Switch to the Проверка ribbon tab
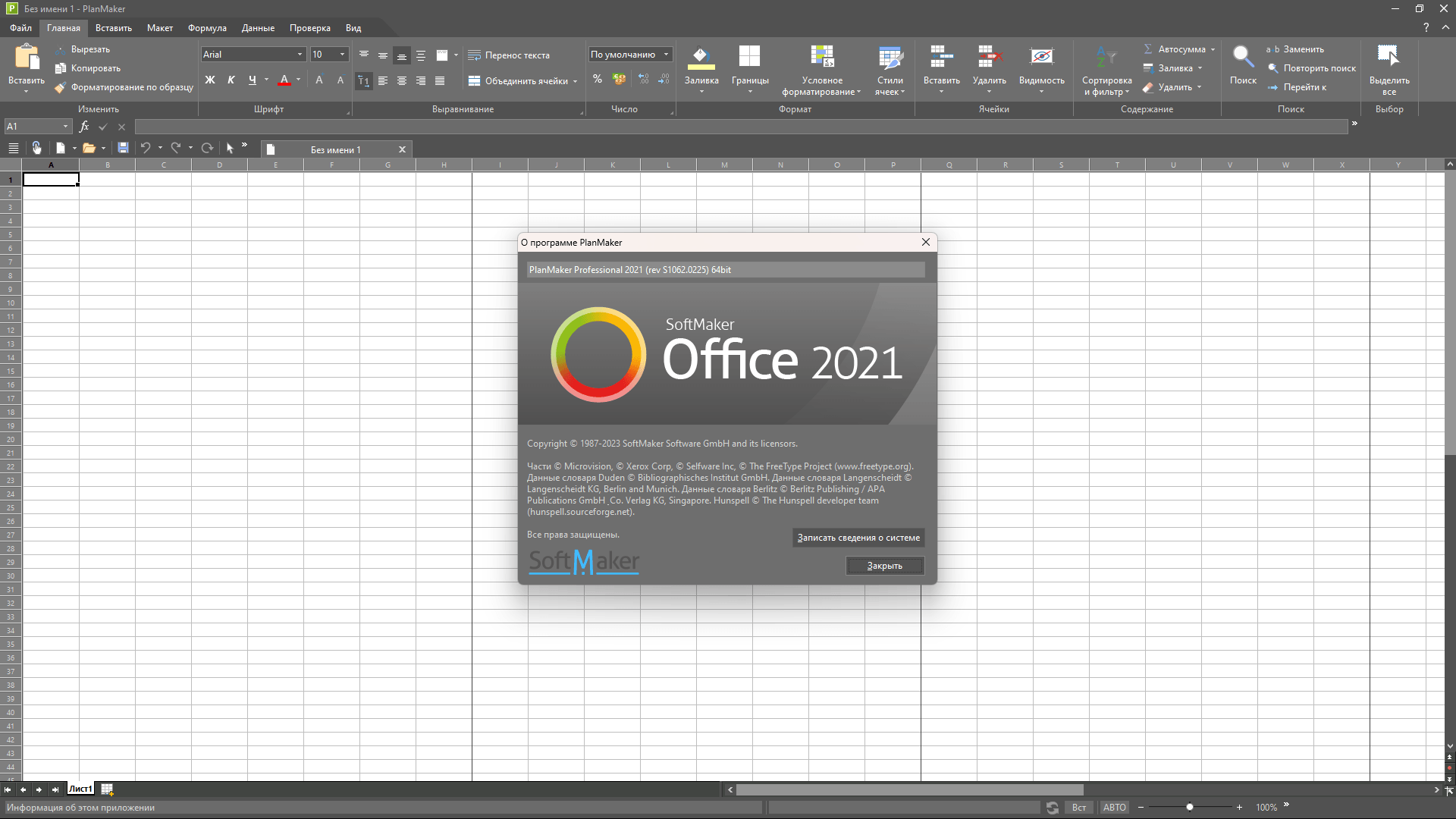1456x819 pixels. click(x=309, y=28)
